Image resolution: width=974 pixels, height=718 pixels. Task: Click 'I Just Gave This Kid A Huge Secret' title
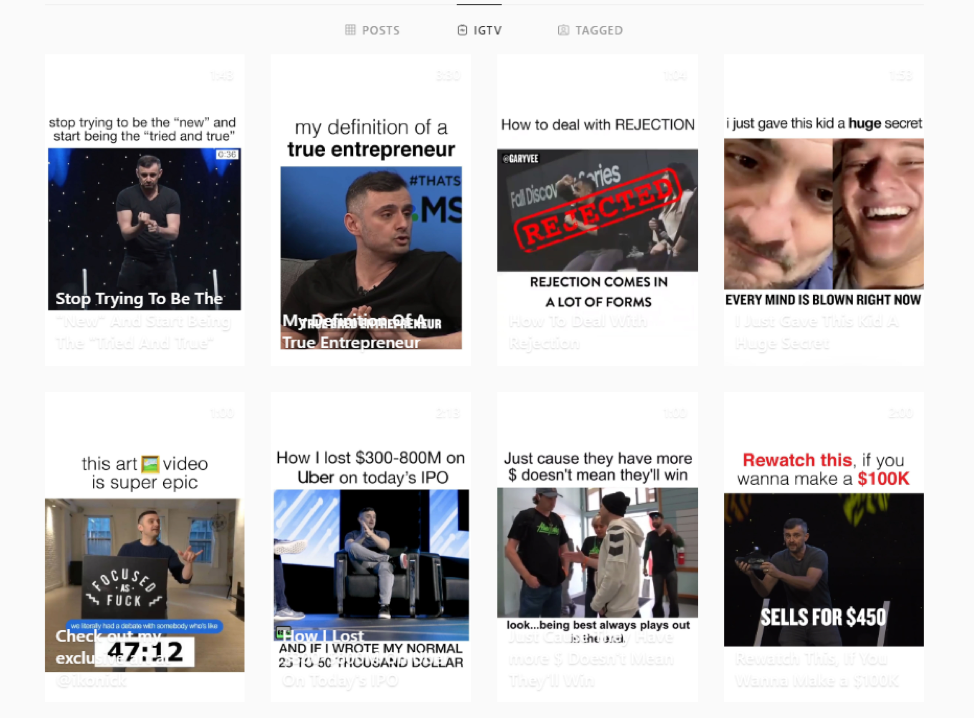[817, 333]
